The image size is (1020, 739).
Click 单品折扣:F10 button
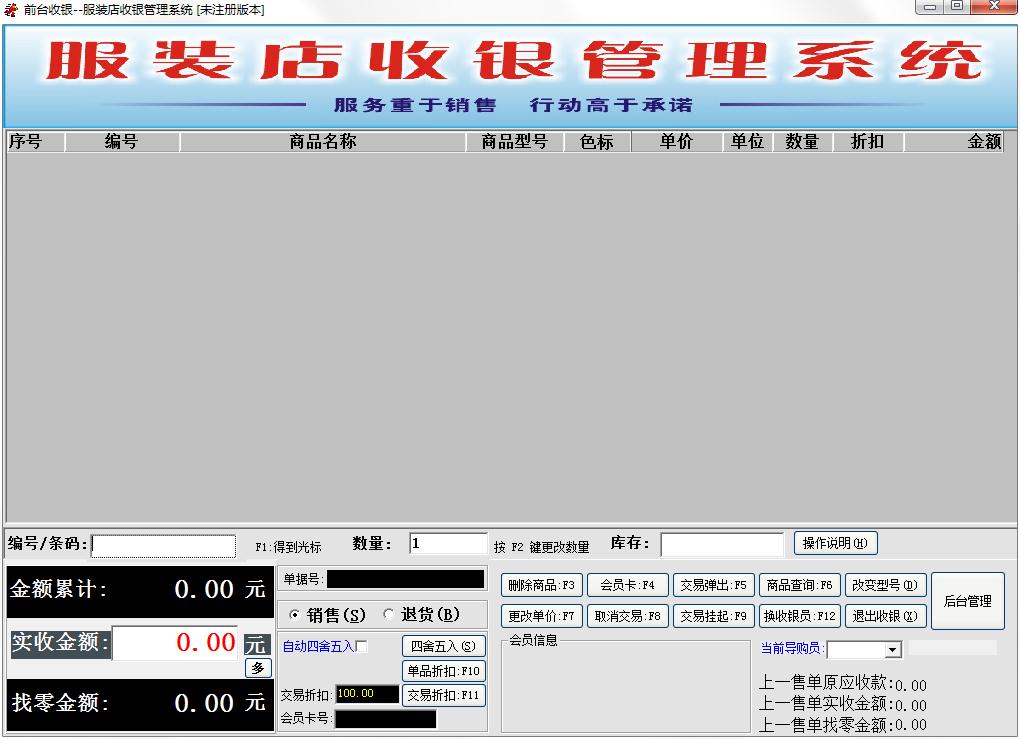click(x=443, y=671)
